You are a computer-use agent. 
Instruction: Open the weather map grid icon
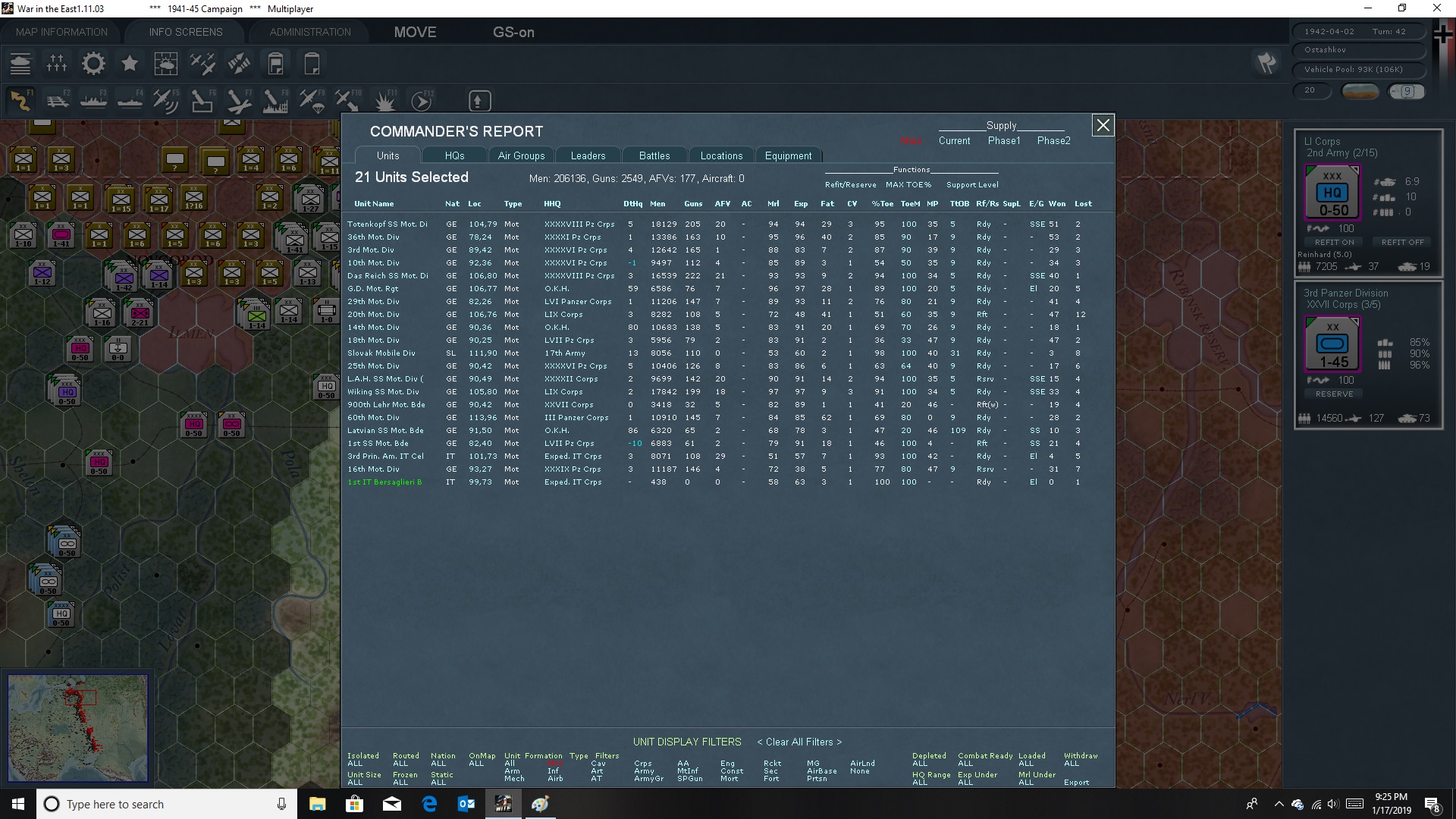click(x=165, y=64)
